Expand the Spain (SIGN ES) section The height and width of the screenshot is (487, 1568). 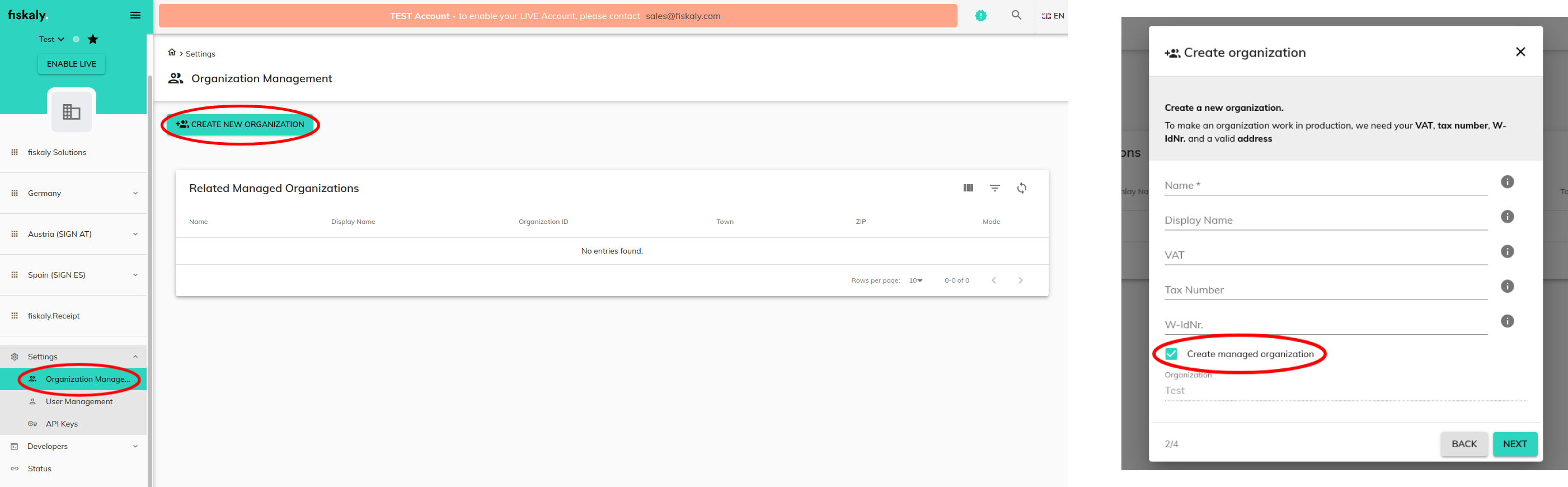coord(73,274)
